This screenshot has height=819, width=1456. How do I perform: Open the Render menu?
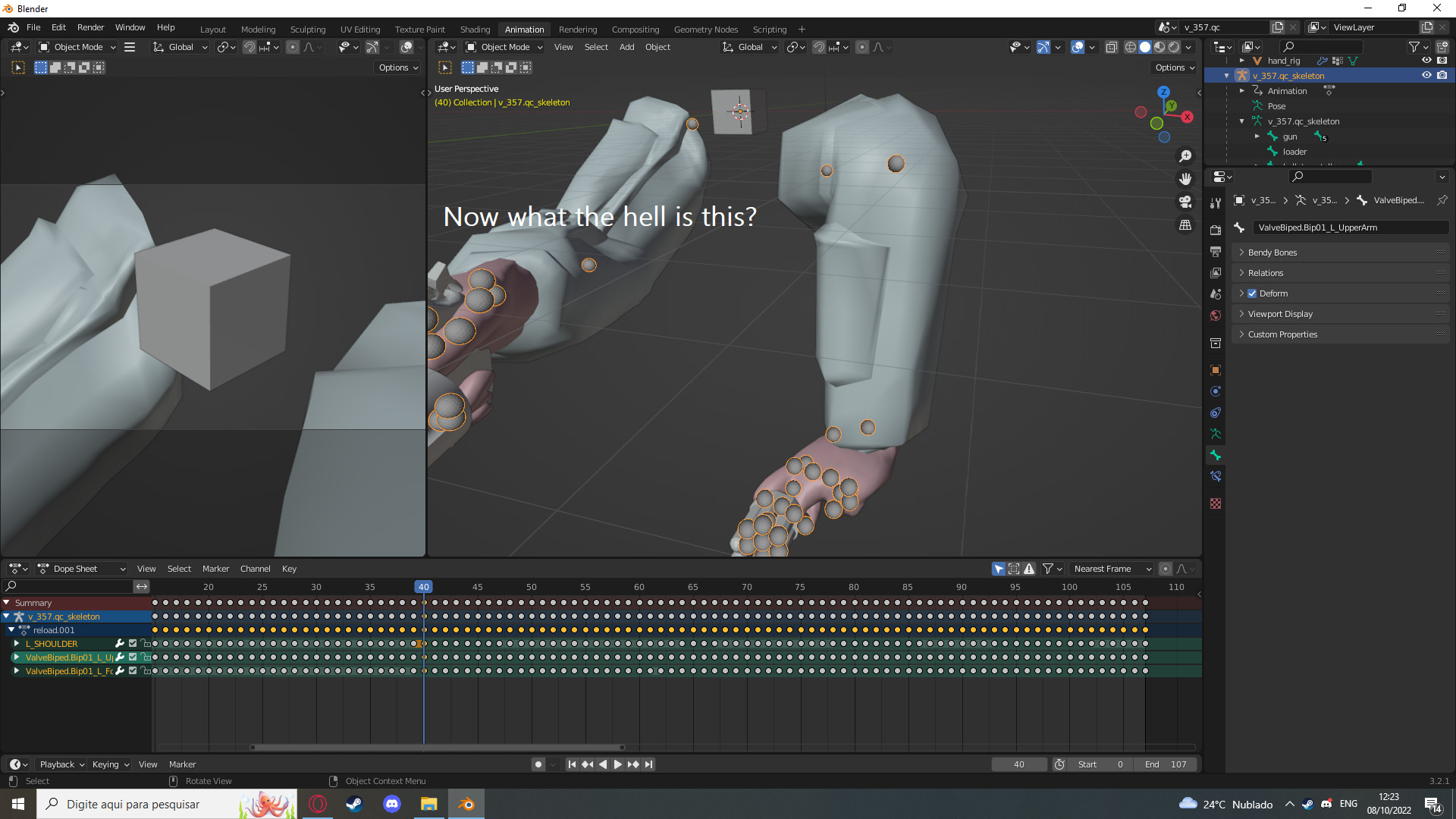pos(90,27)
